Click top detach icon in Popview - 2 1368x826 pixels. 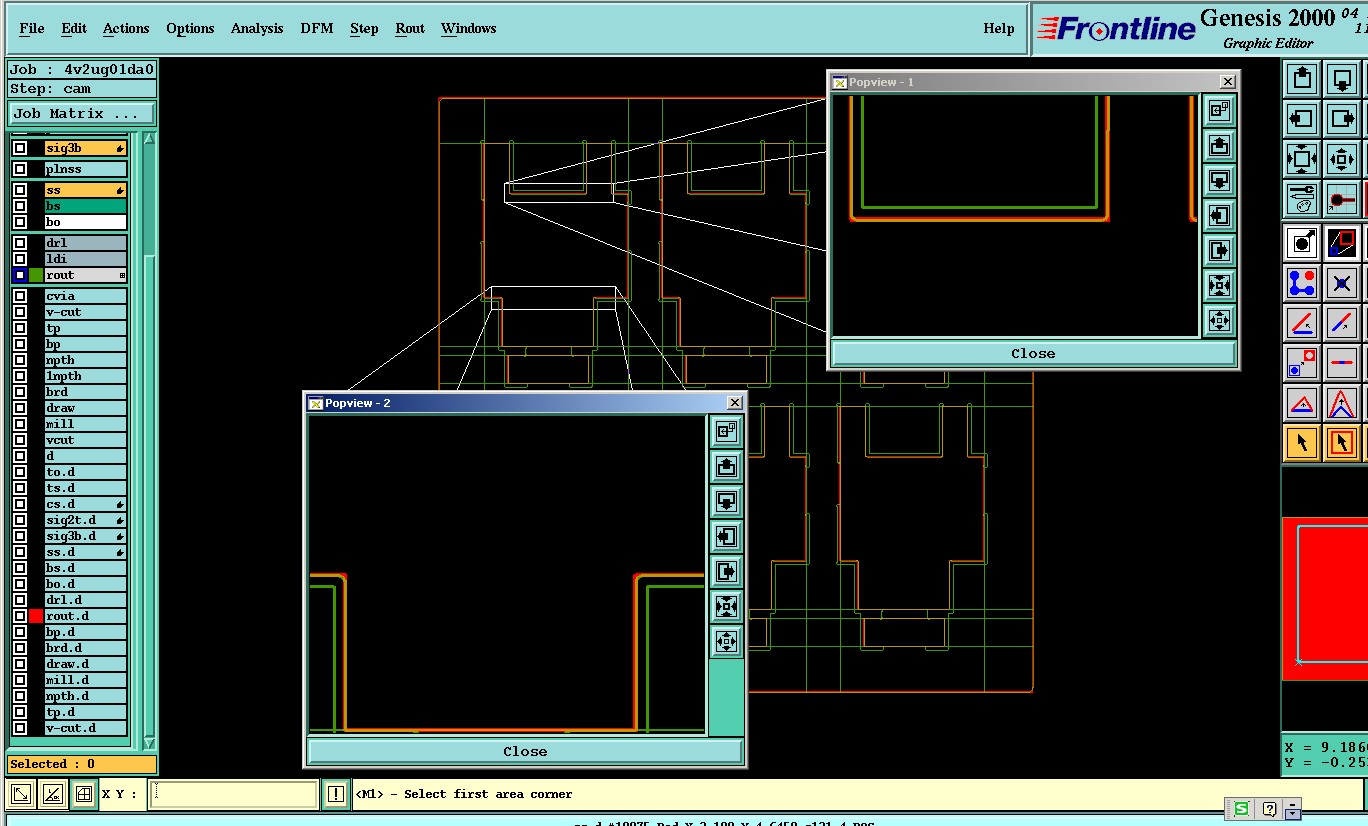pyautogui.click(x=726, y=431)
